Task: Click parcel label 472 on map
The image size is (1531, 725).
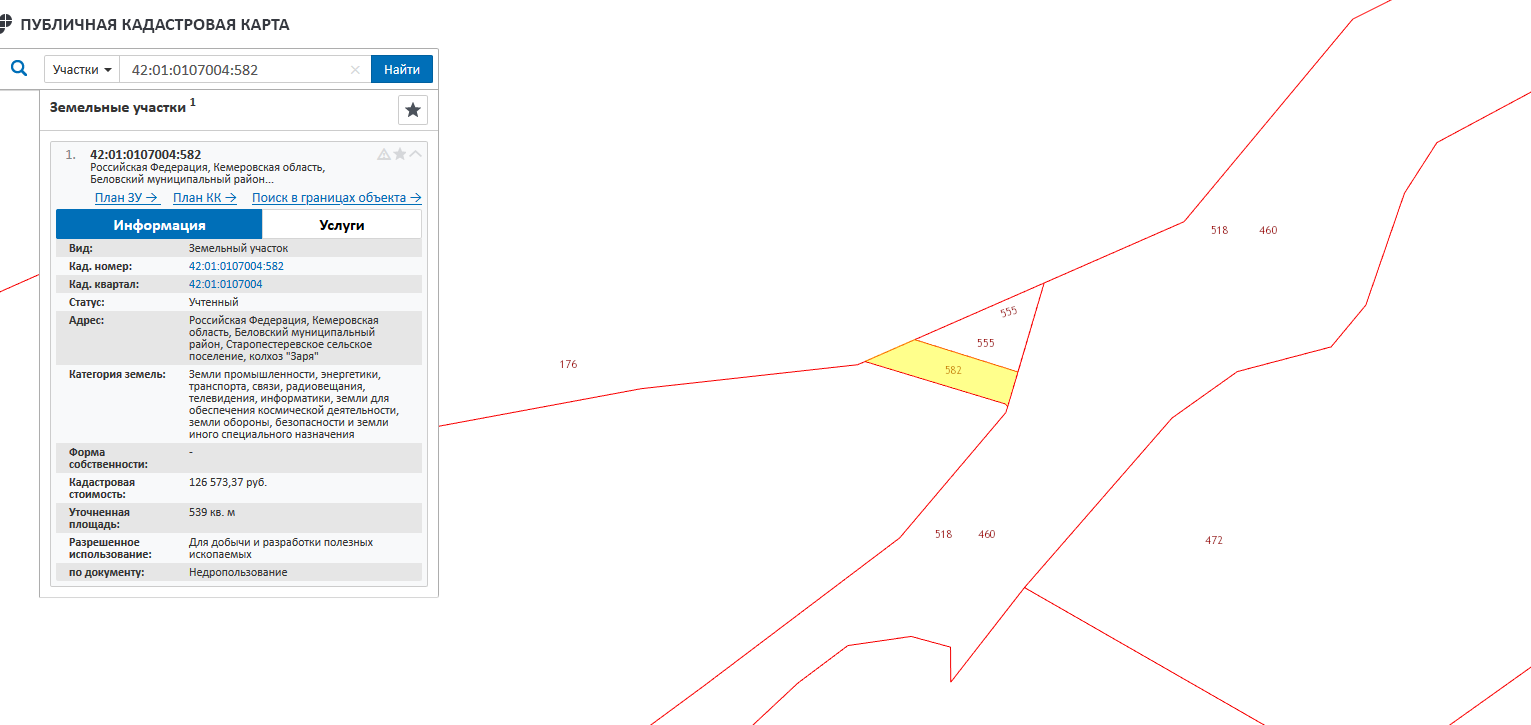Action: [1214, 540]
